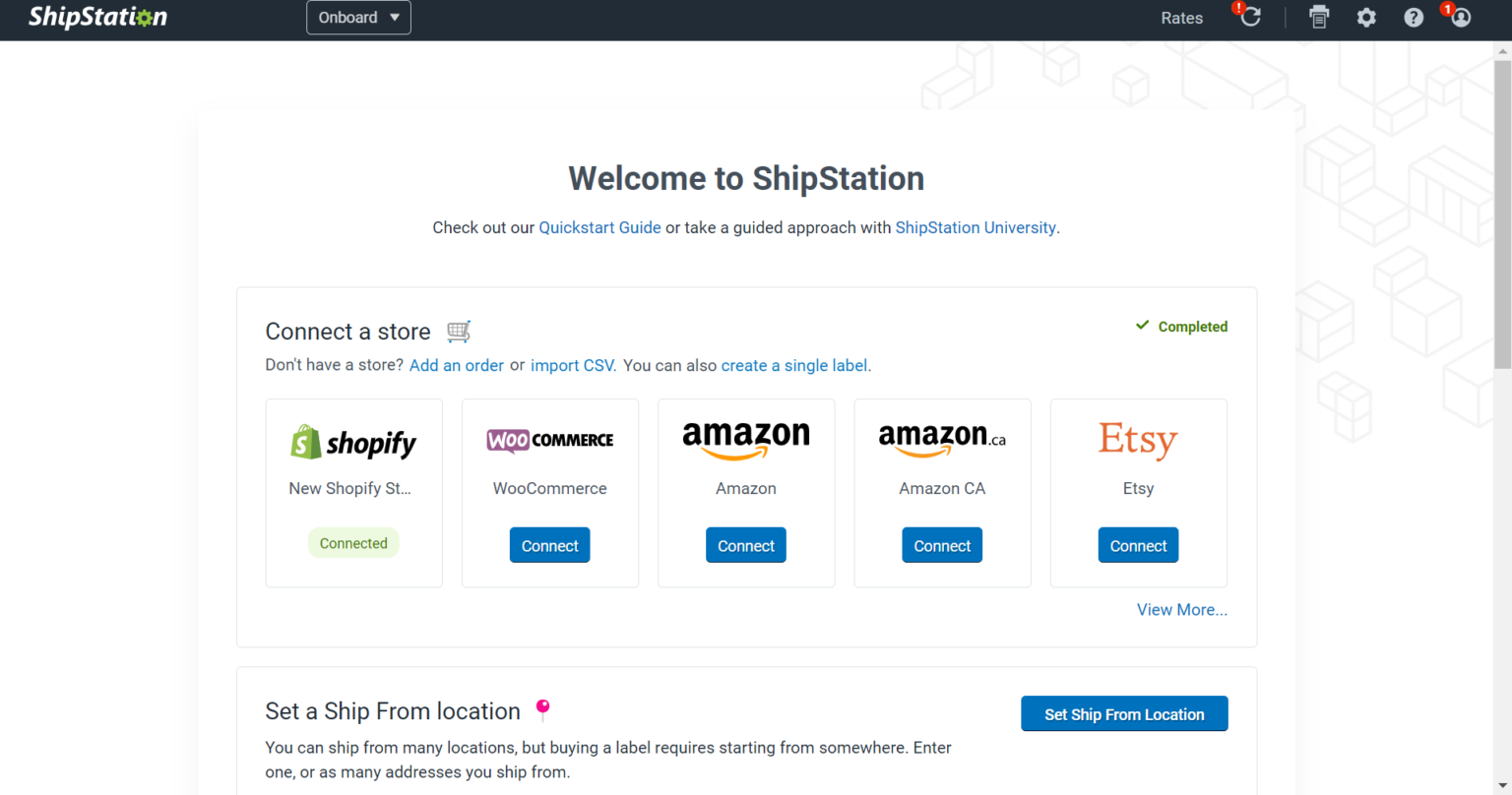
Task: Open the print queue icon
Action: coord(1319,18)
